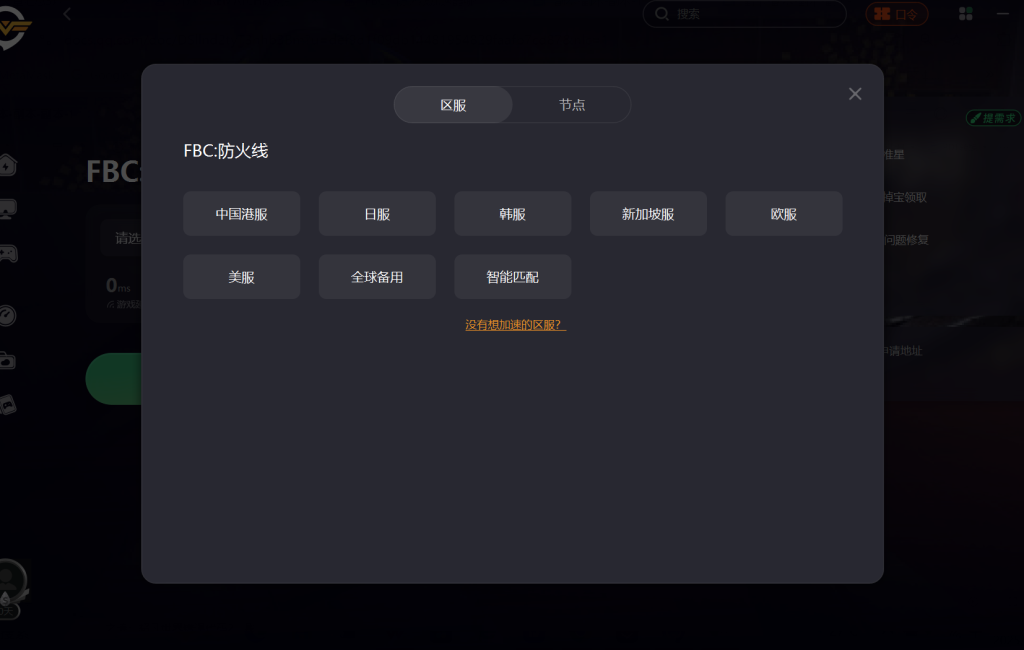Screen dimensions: 1024x650
Task: Open the monitor icon in the sidebar
Action: [x=8, y=209]
